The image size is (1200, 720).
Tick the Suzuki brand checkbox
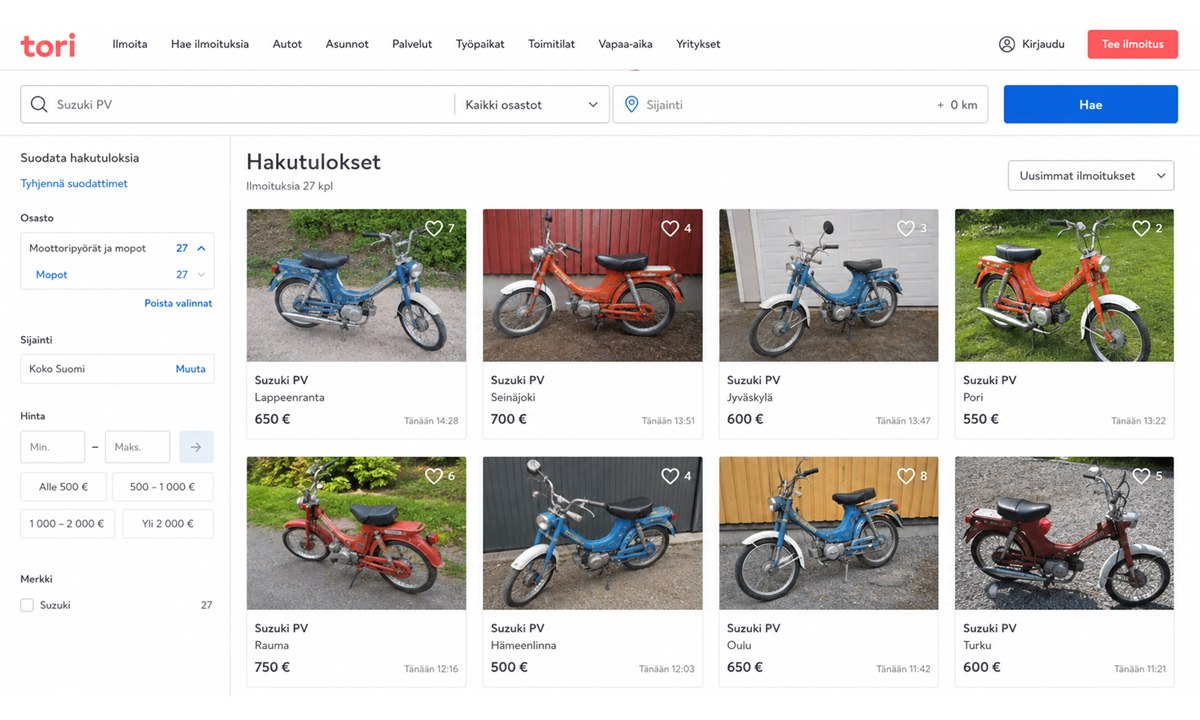(x=27, y=605)
